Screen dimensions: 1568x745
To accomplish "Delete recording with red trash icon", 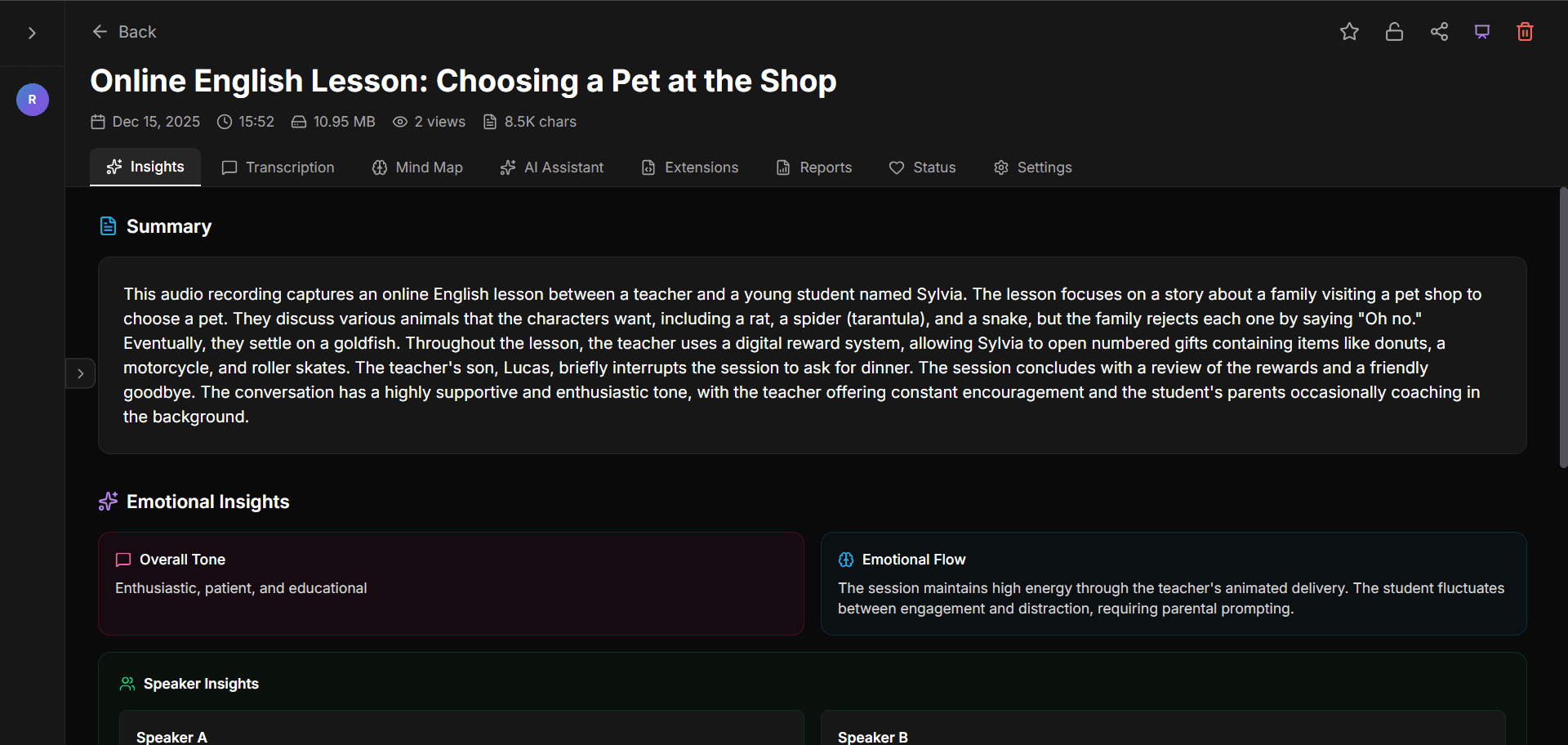I will pos(1525,32).
